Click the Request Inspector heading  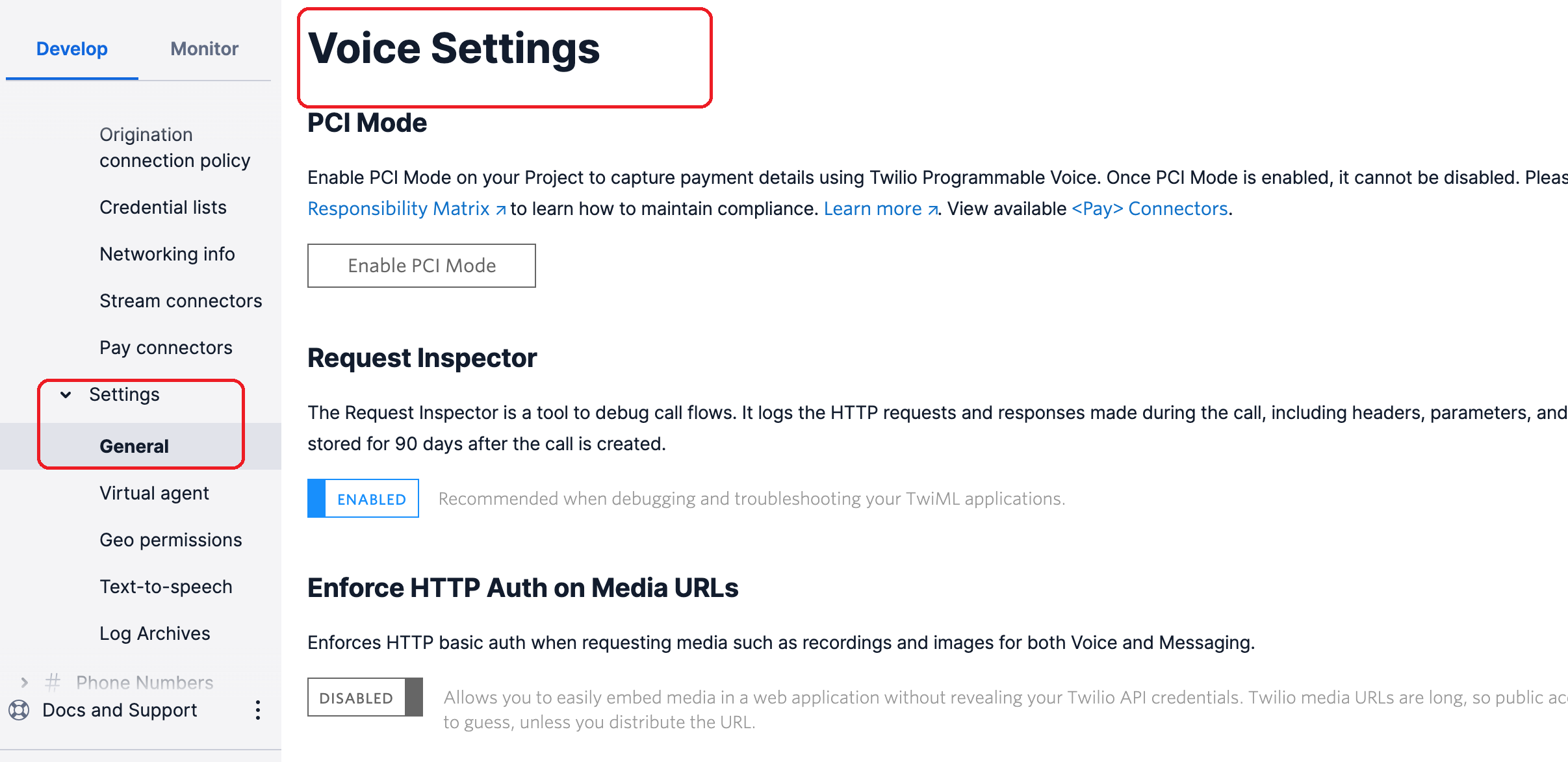click(422, 358)
